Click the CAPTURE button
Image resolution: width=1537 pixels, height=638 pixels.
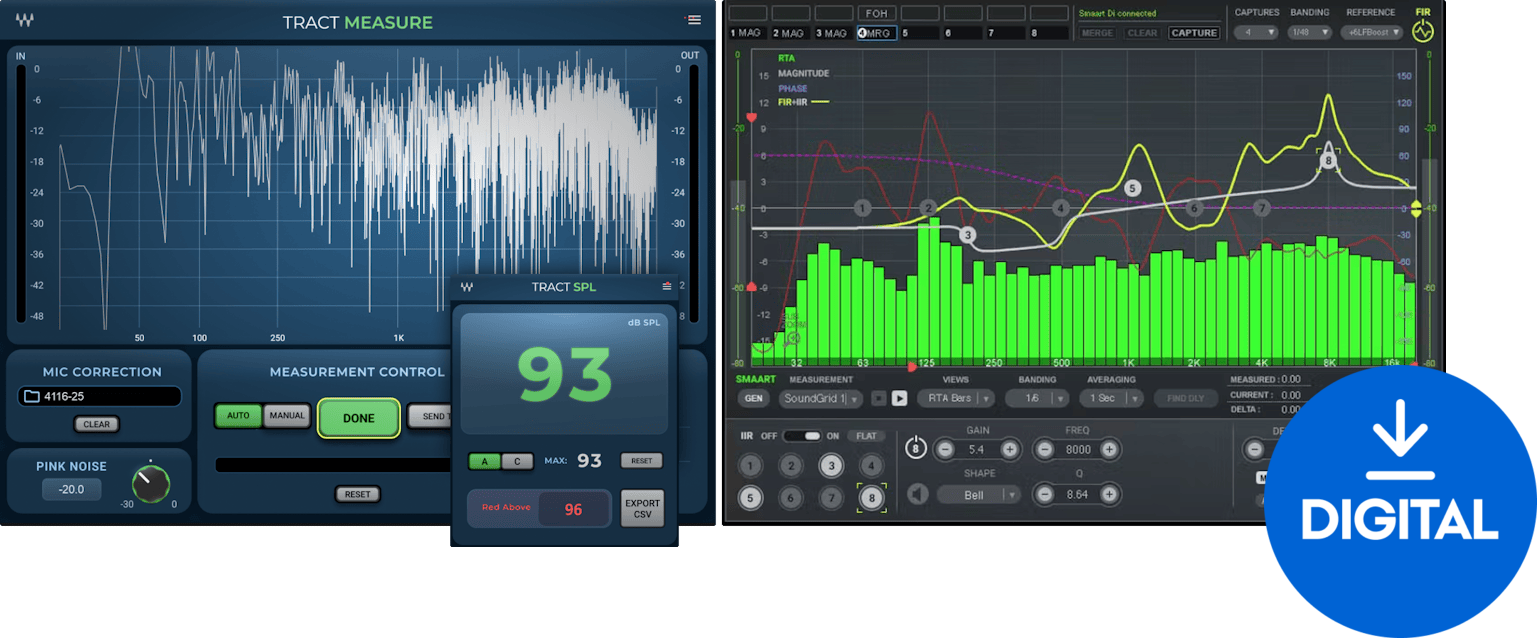[x=1194, y=33]
